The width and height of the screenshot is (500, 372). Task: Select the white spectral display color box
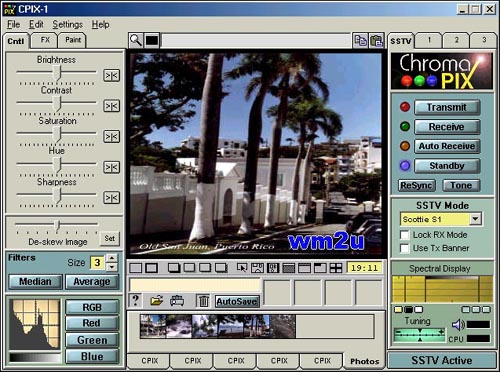click(x=418, y=310)
